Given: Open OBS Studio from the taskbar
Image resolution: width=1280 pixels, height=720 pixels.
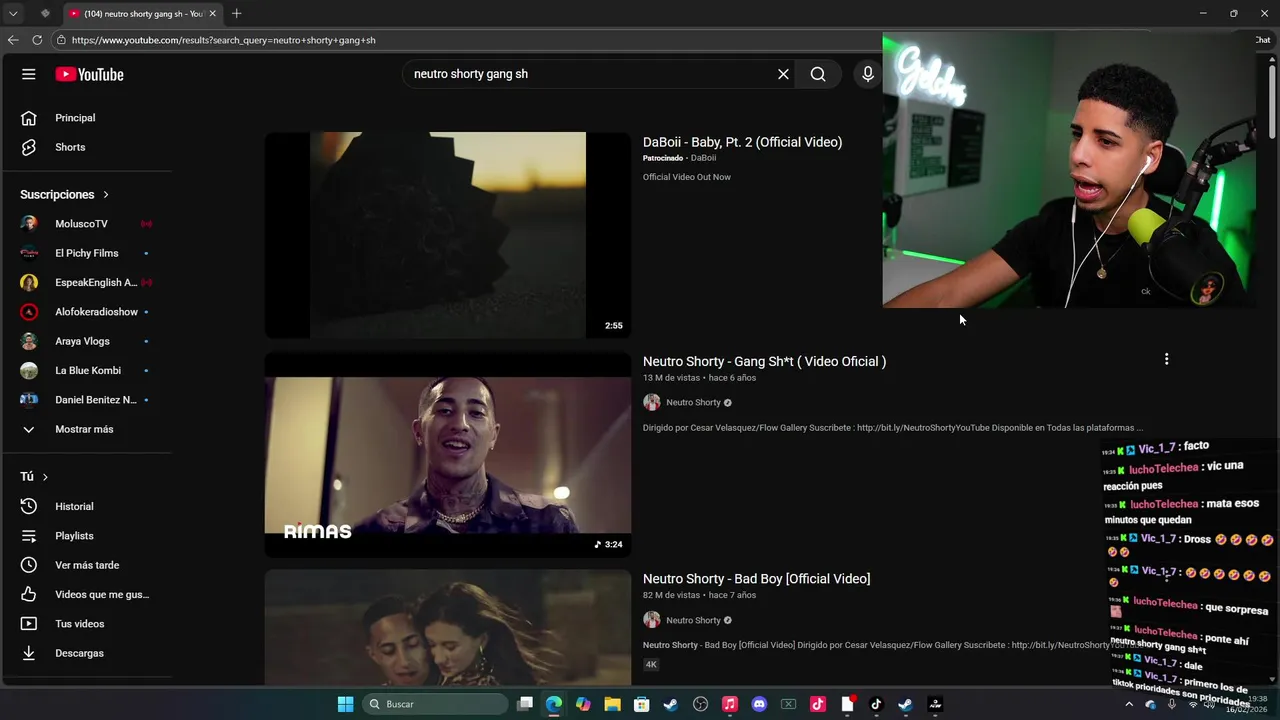Looking at the screenshot, I should point(700,704).
